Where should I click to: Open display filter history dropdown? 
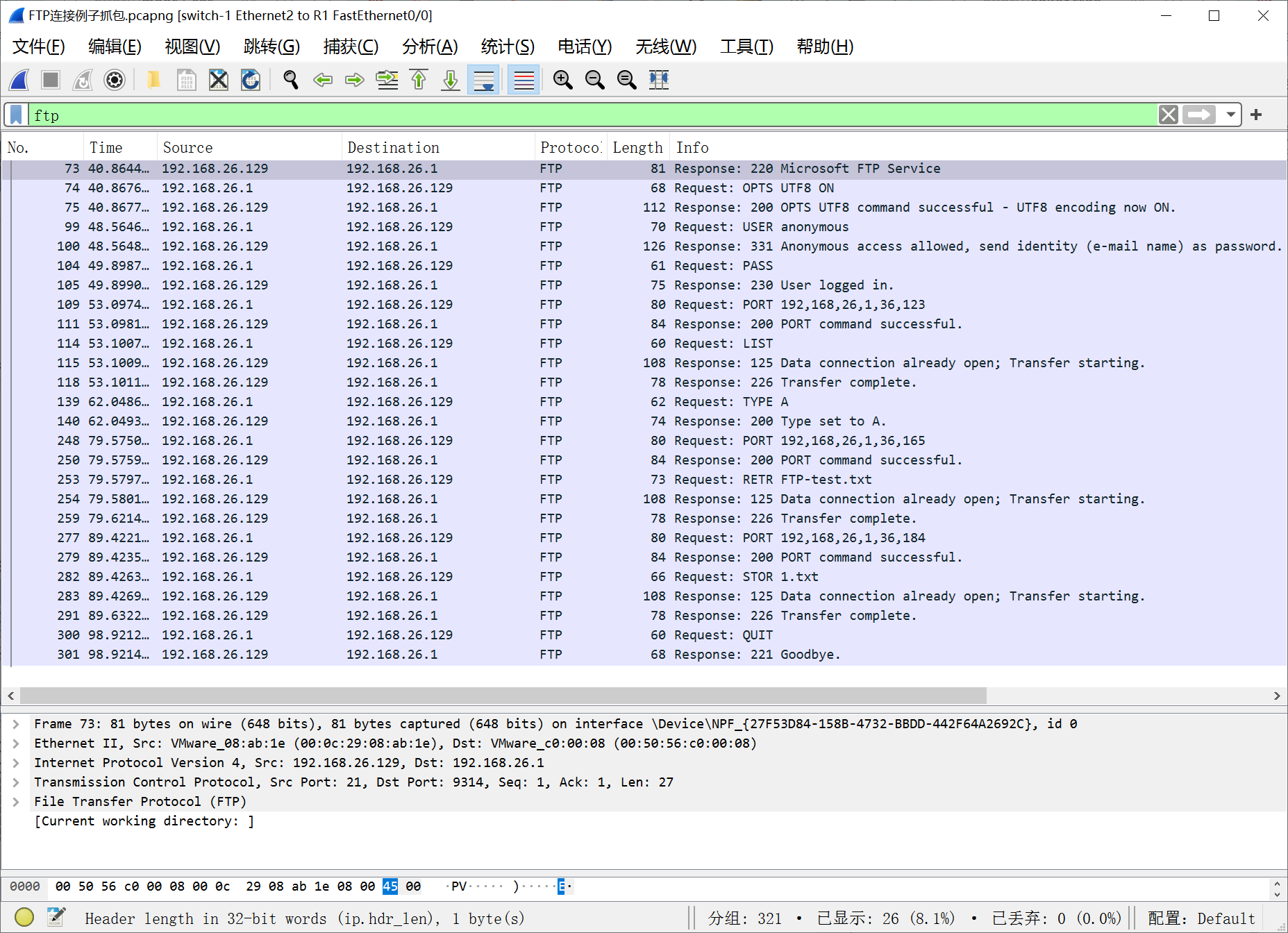[1230, 115]
